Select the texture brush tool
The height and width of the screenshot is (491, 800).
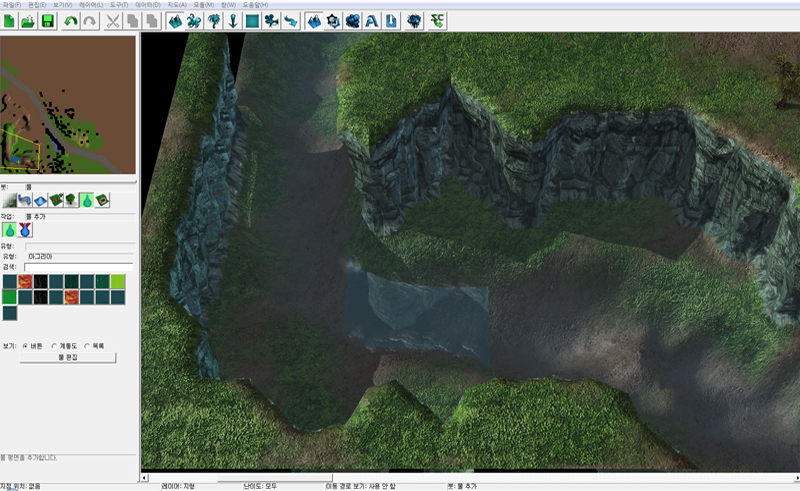(x=9, y=200)
